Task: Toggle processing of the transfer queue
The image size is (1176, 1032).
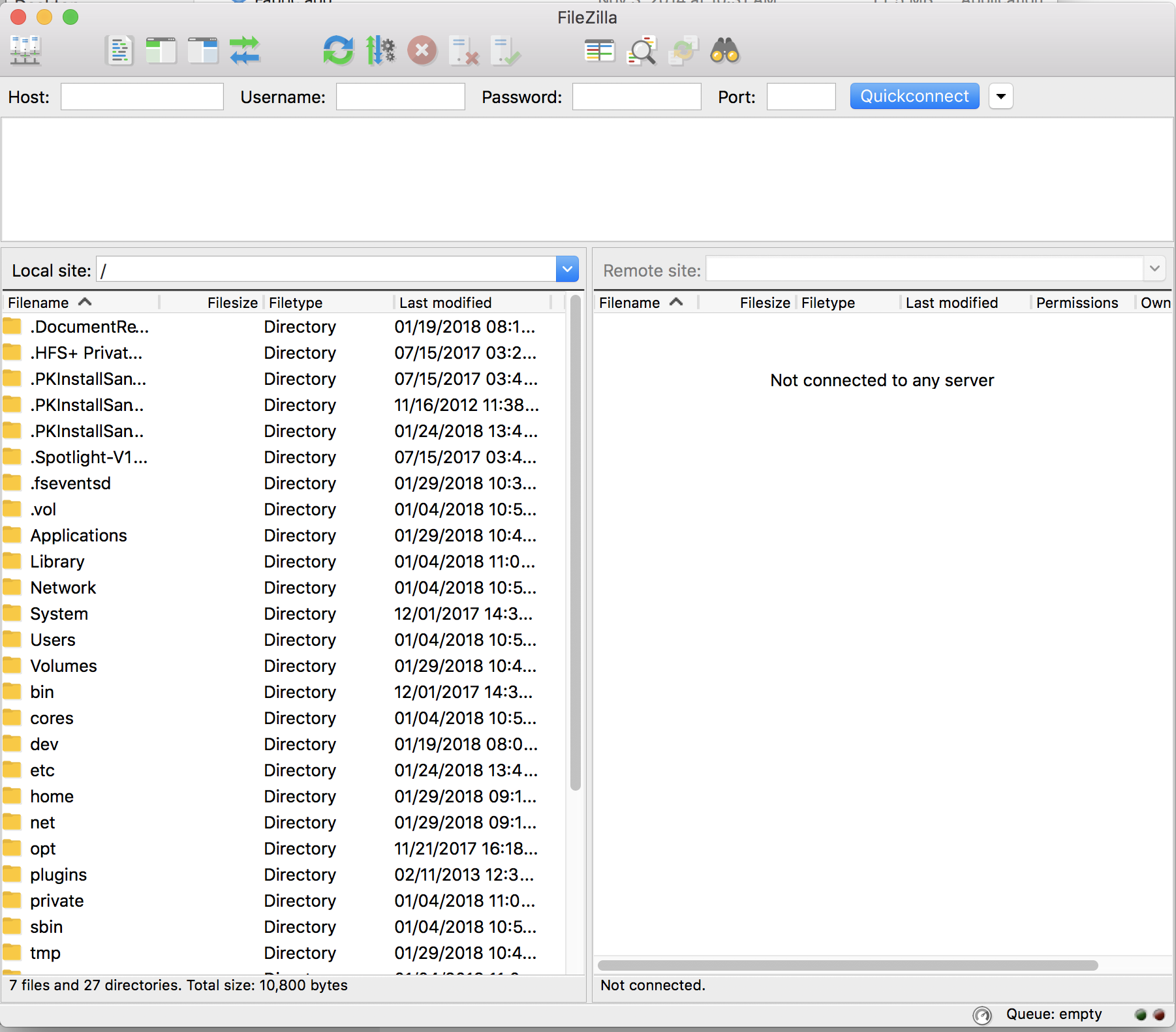Action: (x=380, y=50)
